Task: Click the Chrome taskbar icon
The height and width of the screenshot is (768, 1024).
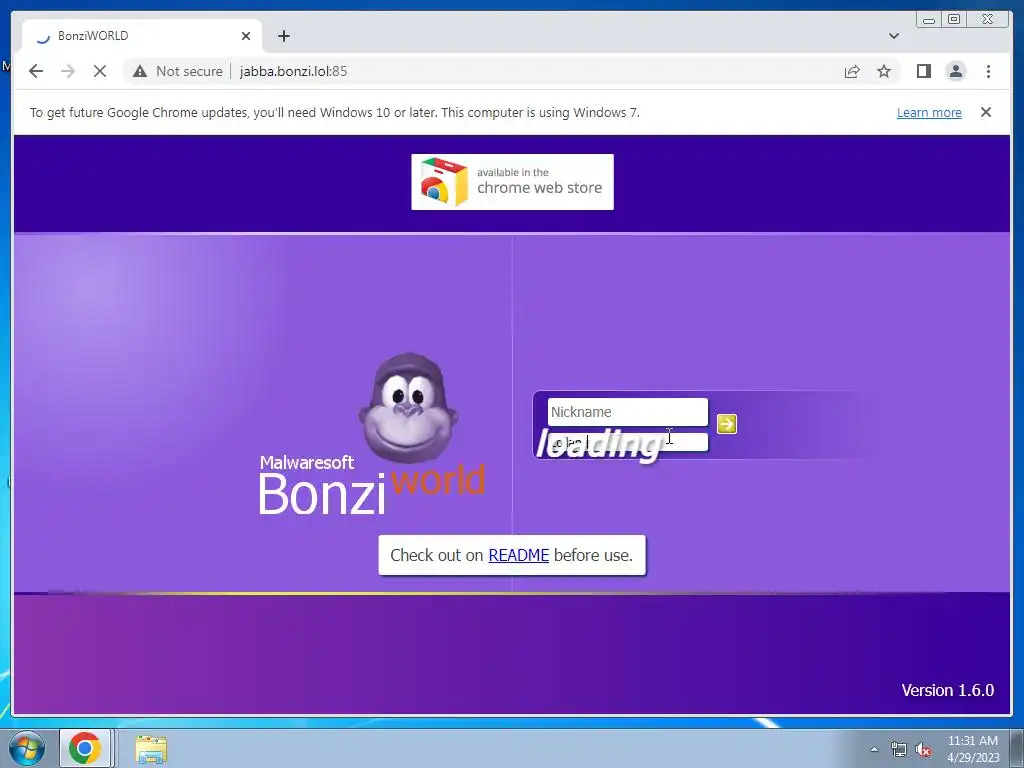Action: [85, 748]
